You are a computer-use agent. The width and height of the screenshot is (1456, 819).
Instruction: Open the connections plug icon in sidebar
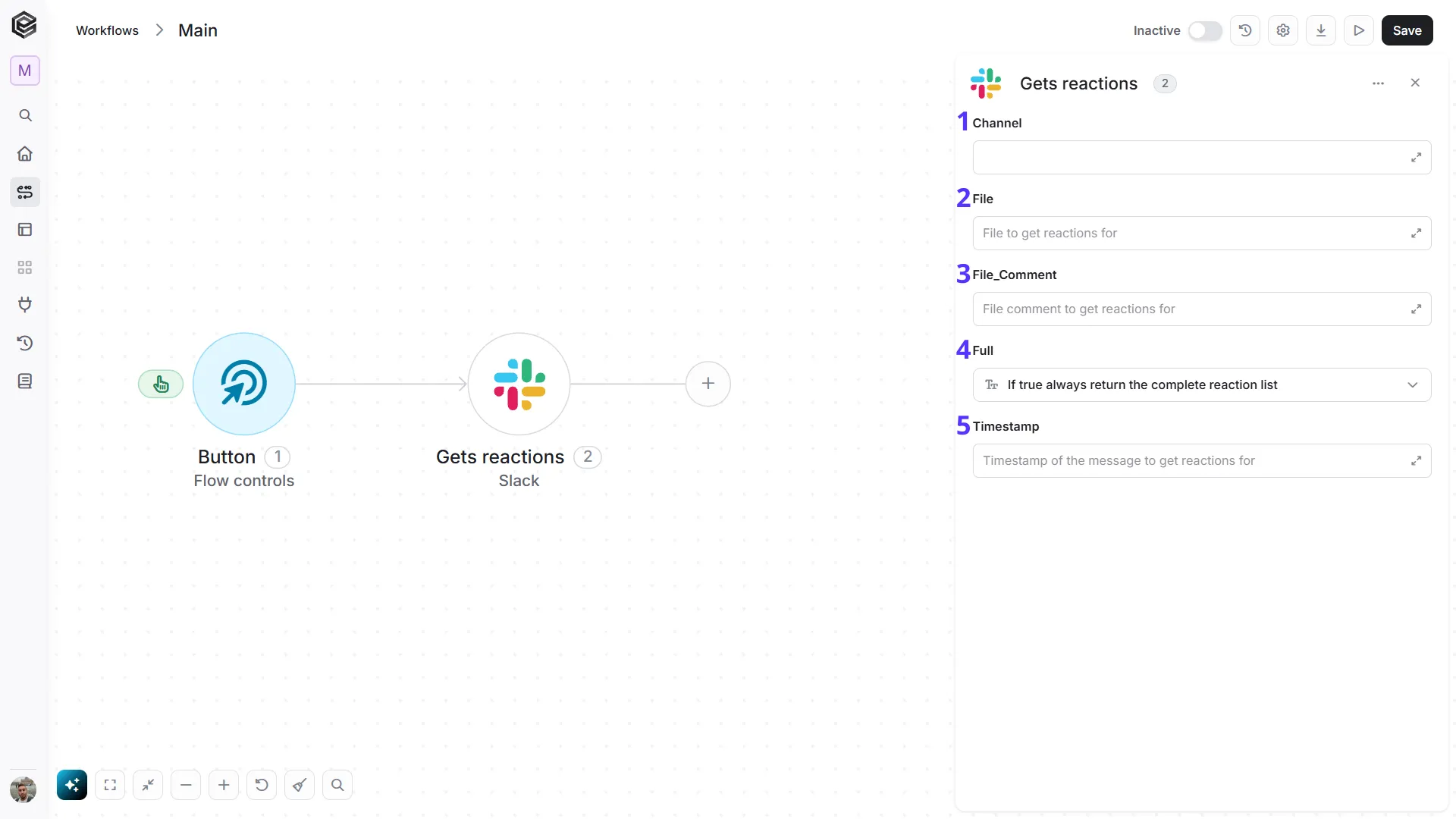point(25,305)
